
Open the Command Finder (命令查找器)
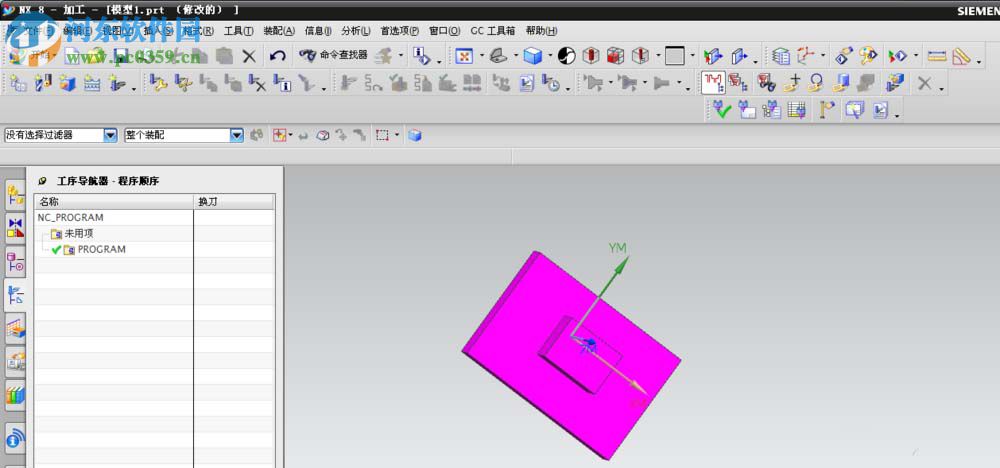click(333, 55)
